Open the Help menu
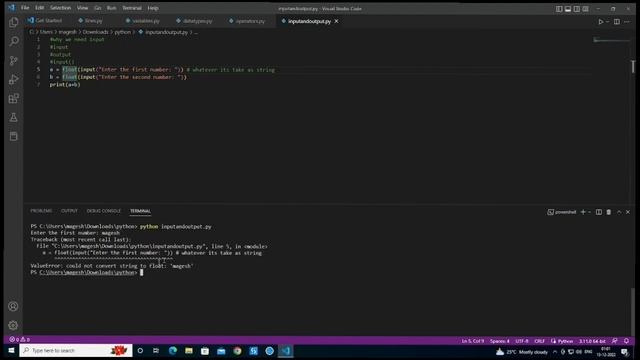 click(153, 8)
